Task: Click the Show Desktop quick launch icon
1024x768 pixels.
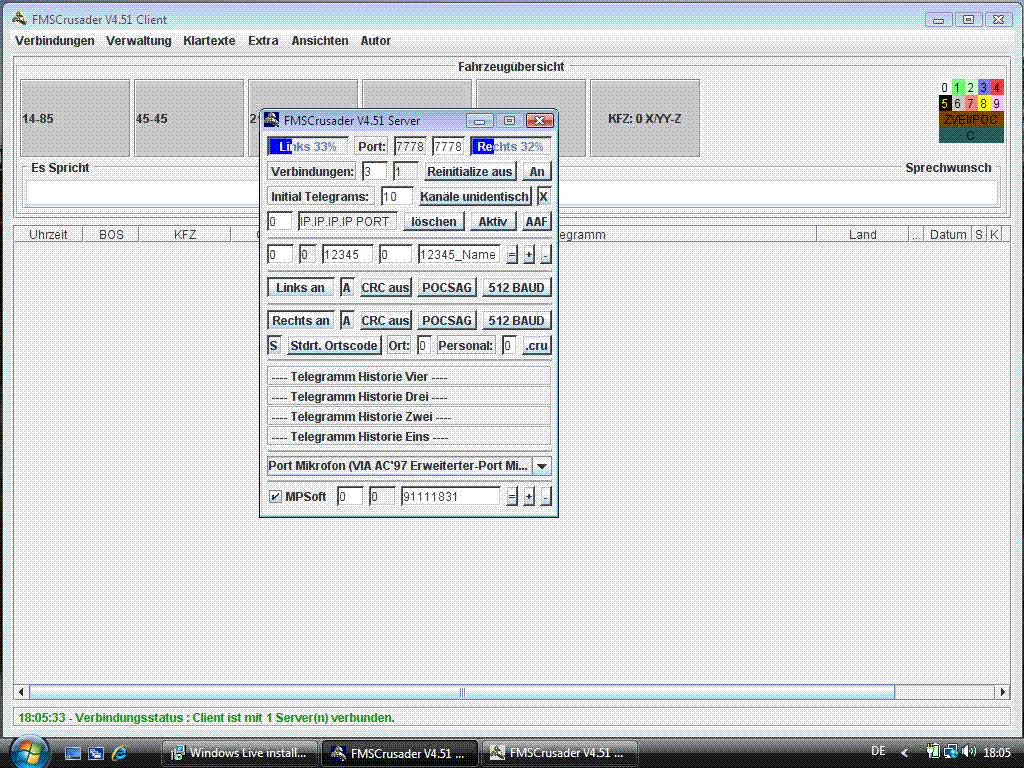Action: click(72, 753)
